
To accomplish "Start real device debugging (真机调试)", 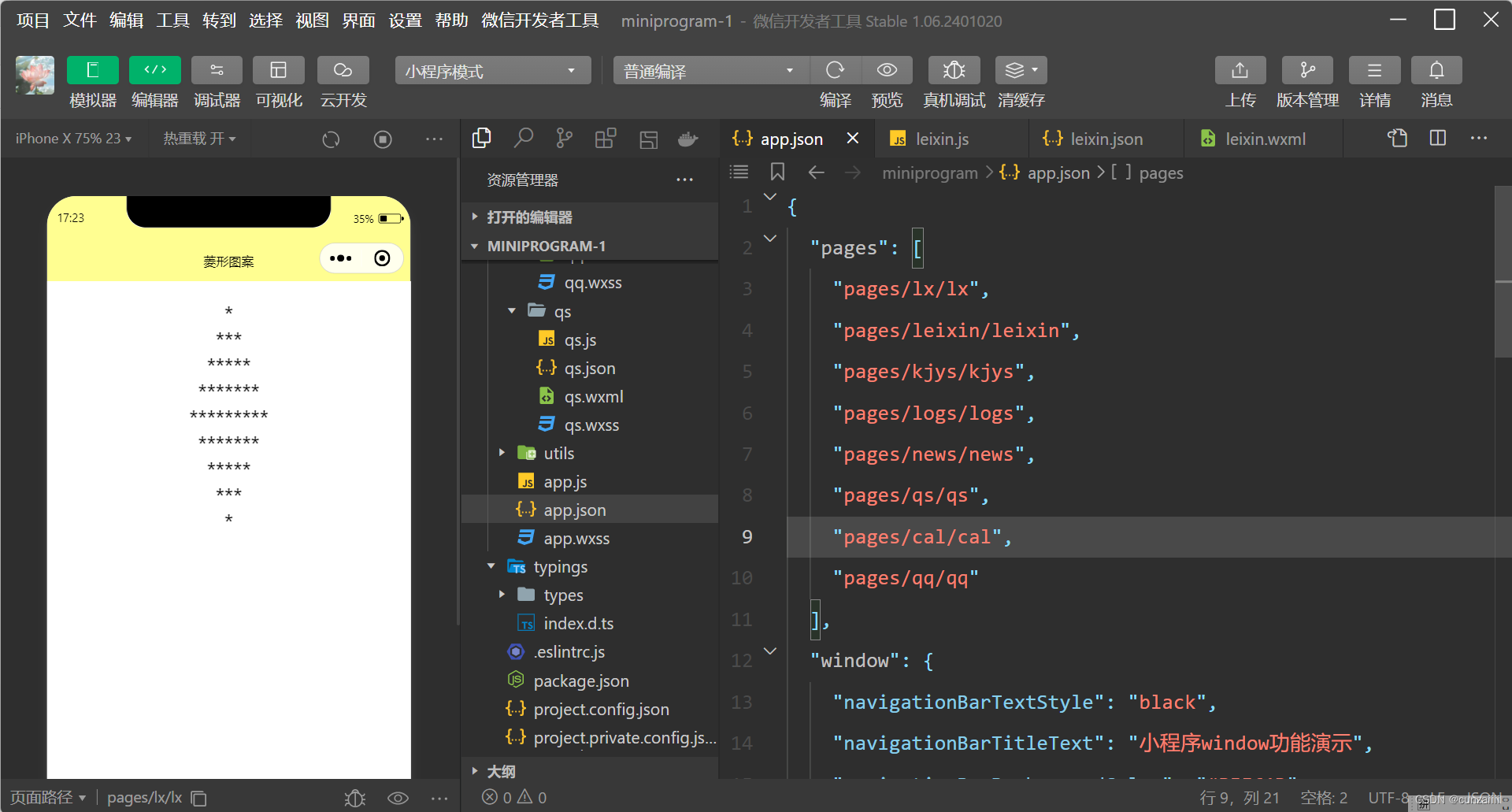I will [x=954, y=70].
